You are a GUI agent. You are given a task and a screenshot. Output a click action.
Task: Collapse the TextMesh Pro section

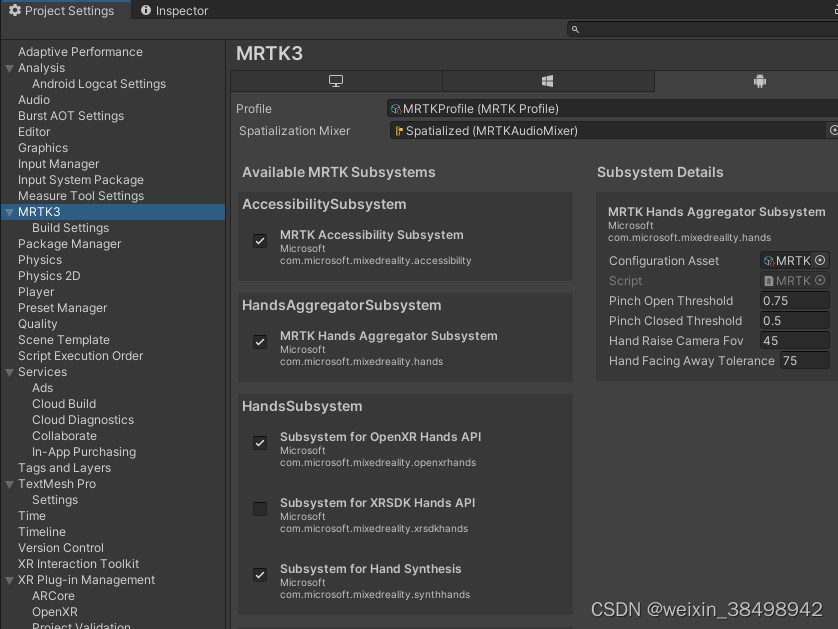click(x=9, y=485)
